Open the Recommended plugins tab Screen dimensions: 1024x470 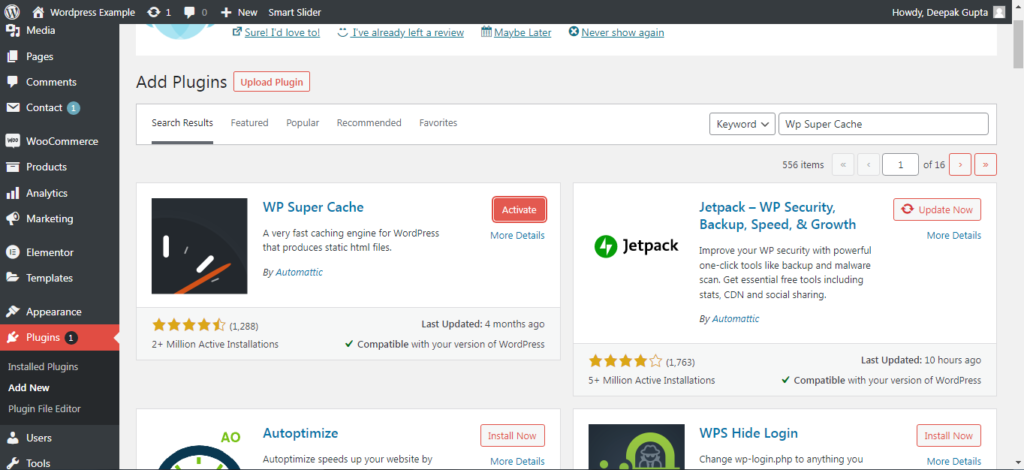368,123
